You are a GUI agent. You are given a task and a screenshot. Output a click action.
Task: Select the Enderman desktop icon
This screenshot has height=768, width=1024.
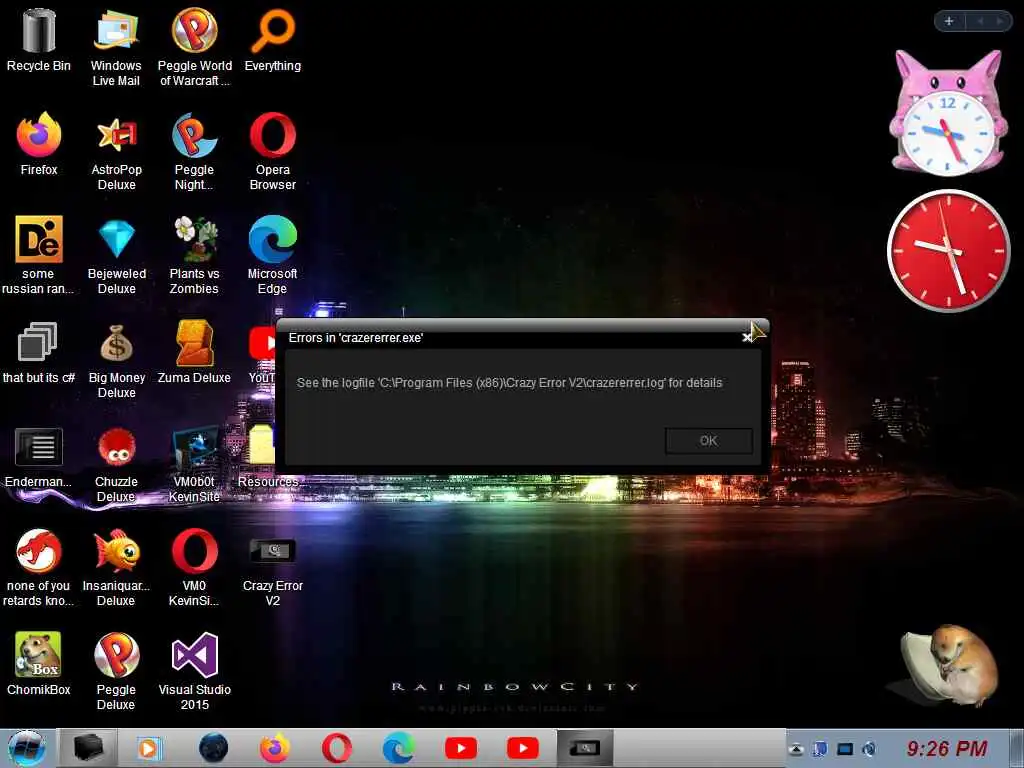coord(39,457)
